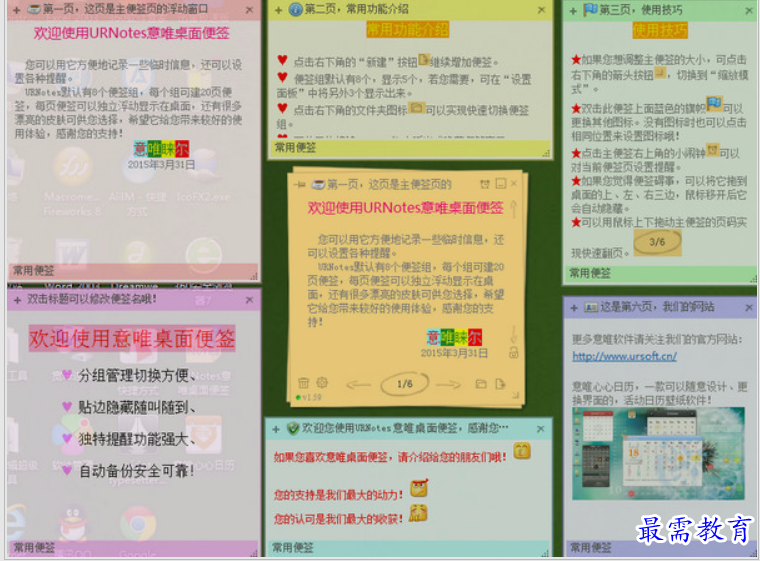Viewport: 760px width, 561px height.
Task: Click the plus icon on the teal 欢迎您使用 note
Action: [x=276, y=429]
